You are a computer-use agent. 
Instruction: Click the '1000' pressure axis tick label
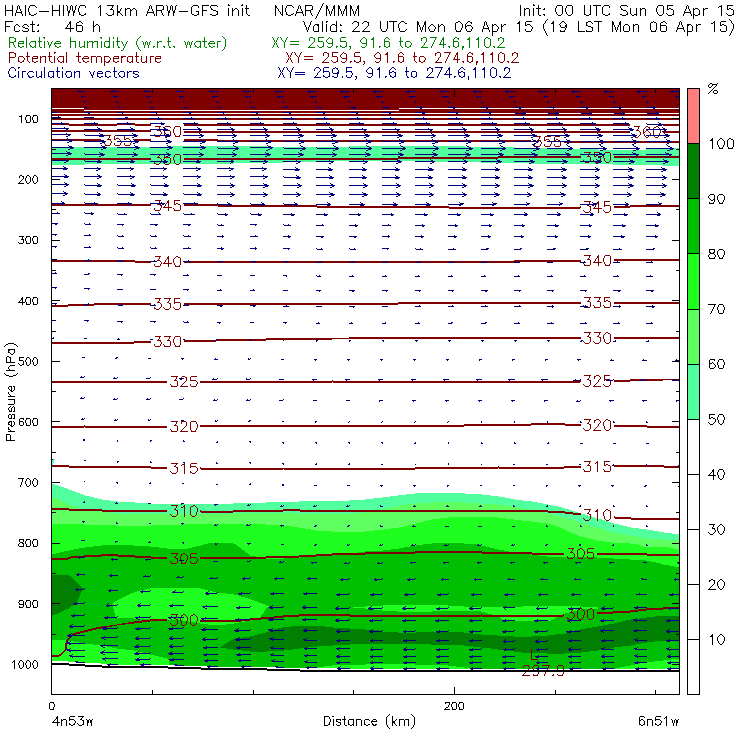(x=25, y=664)
